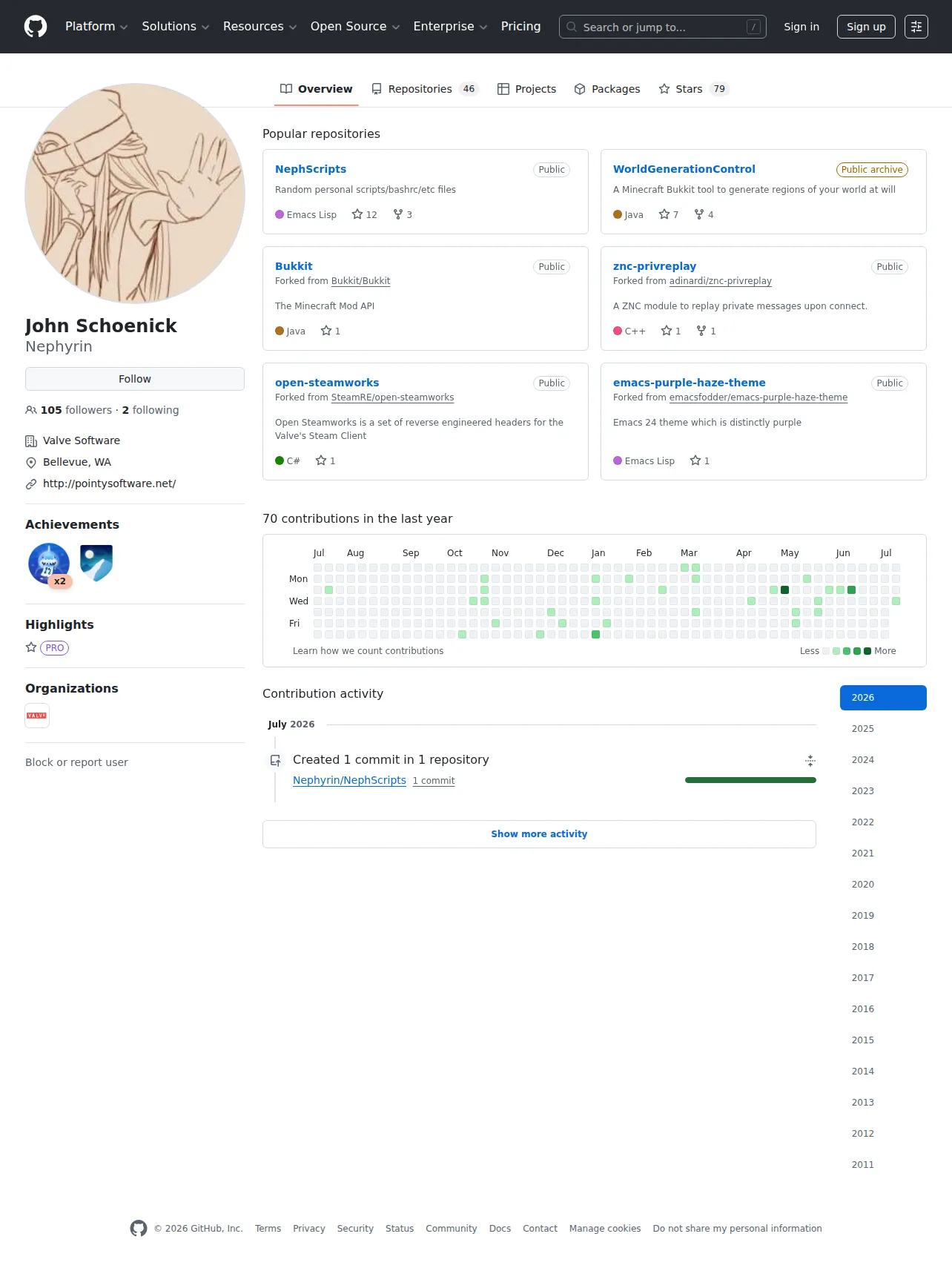Open the Bukkit repository
This screenshot has height=1268, width=952.
click(x=294, y=266)
